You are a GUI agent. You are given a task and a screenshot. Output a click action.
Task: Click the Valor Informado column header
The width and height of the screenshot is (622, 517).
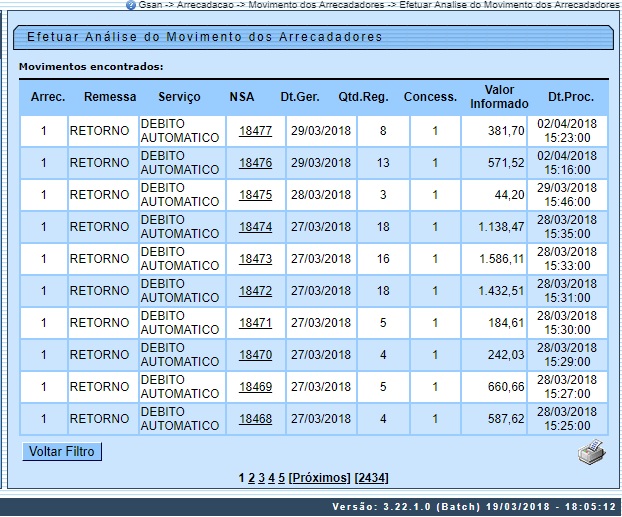pyautogui.click(x=492, y=97)
